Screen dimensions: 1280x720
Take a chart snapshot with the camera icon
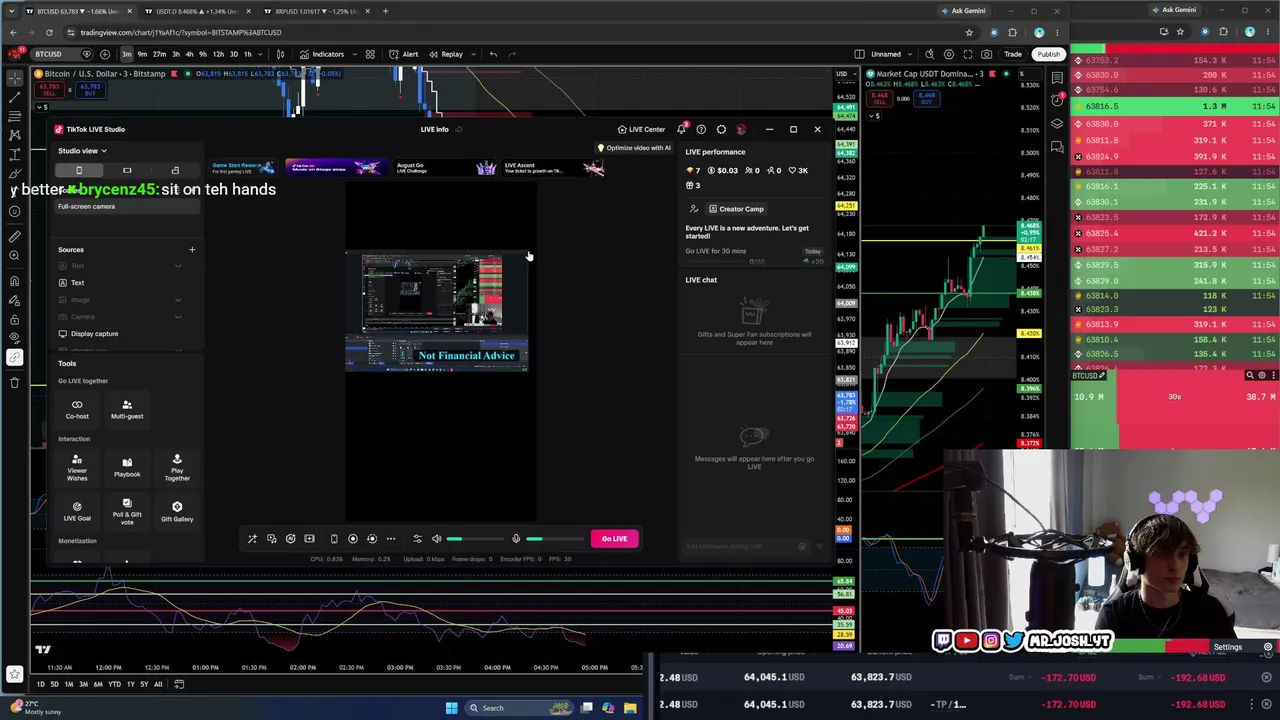pos(987,54)
